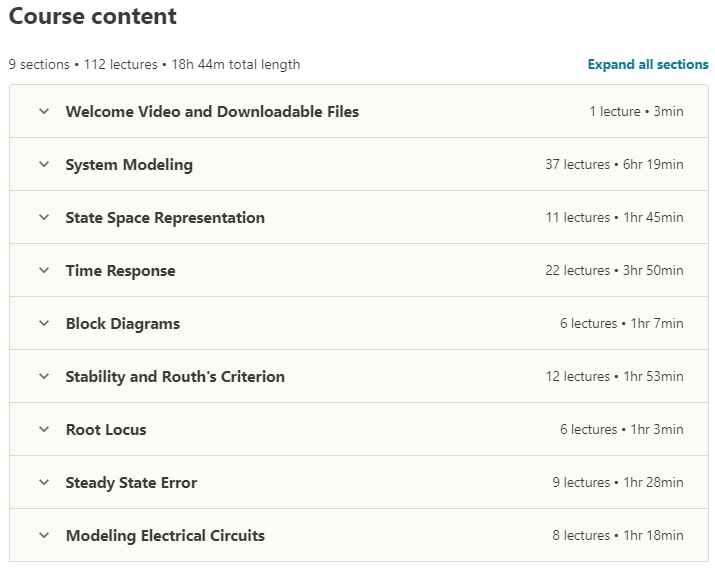Image resolution: width=715 pixels, height=568 pixels.
Task: Click the 9 lectures 1hr 28min label
Action: pos(618,482)
